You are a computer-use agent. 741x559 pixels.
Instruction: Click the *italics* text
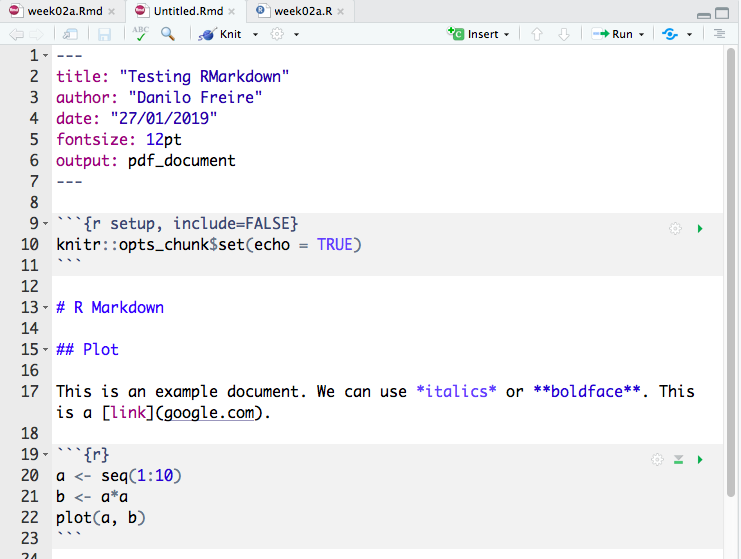click(x=456, y=391)
